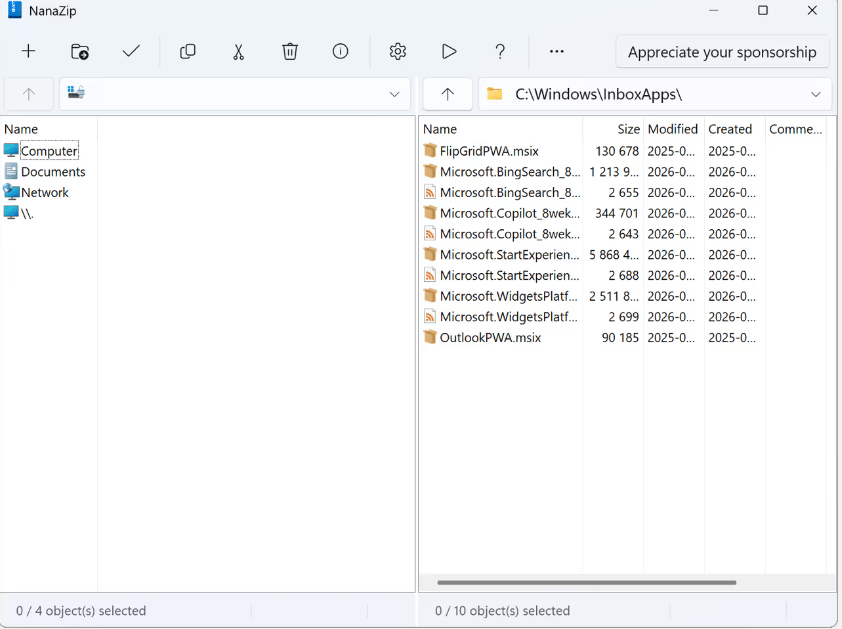Open the More menu ellipsis icon
Screen dimensions: 842x629
pyautogui.click(x=557, y=52)
